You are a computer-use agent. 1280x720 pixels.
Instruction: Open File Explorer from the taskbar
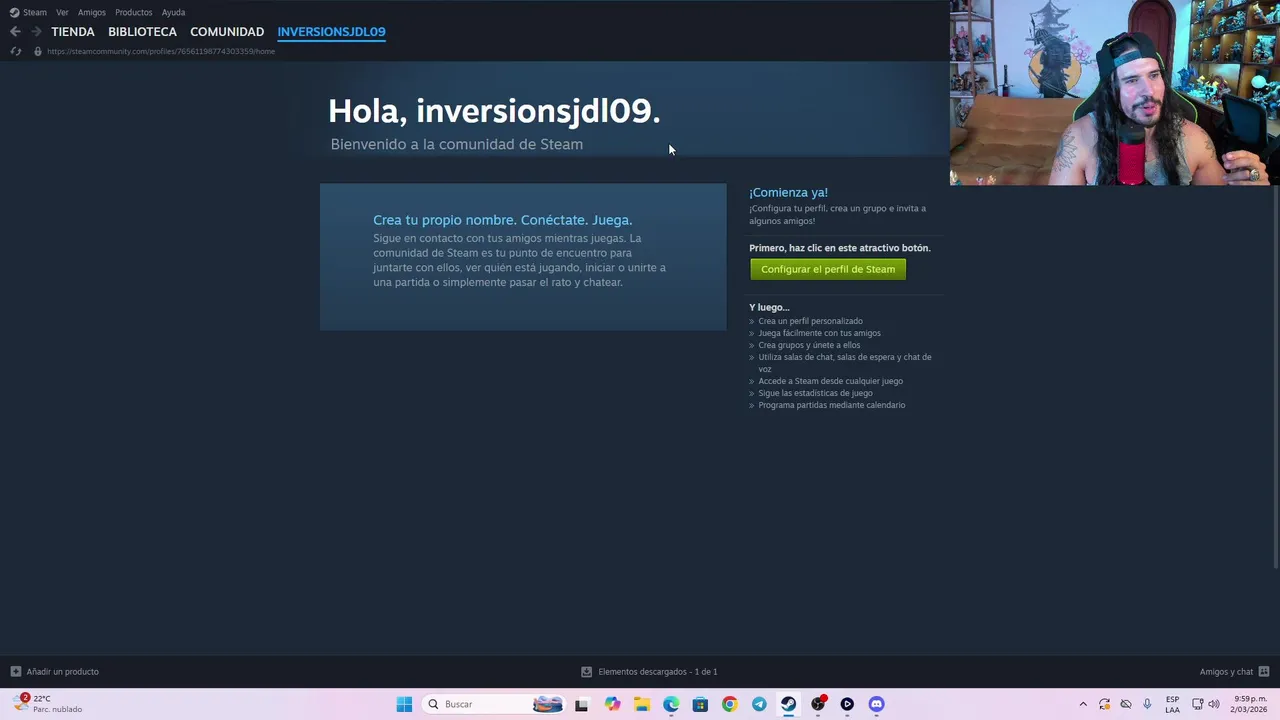(641, 704)
